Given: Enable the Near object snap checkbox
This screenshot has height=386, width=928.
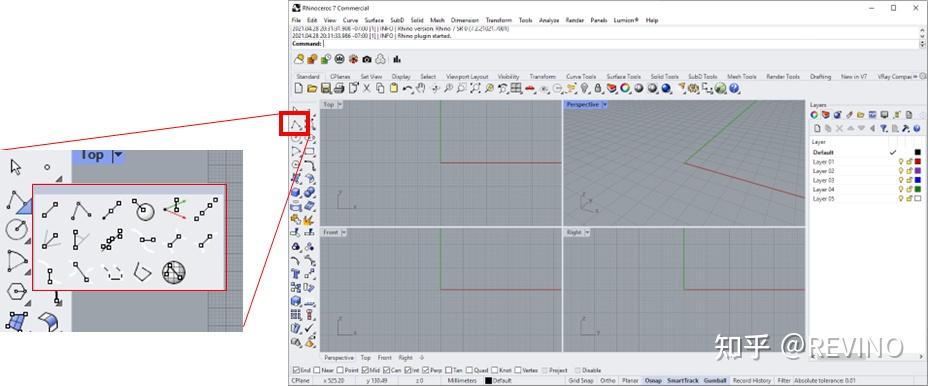Looking at the screenshot, I should (x=317, y=371).
